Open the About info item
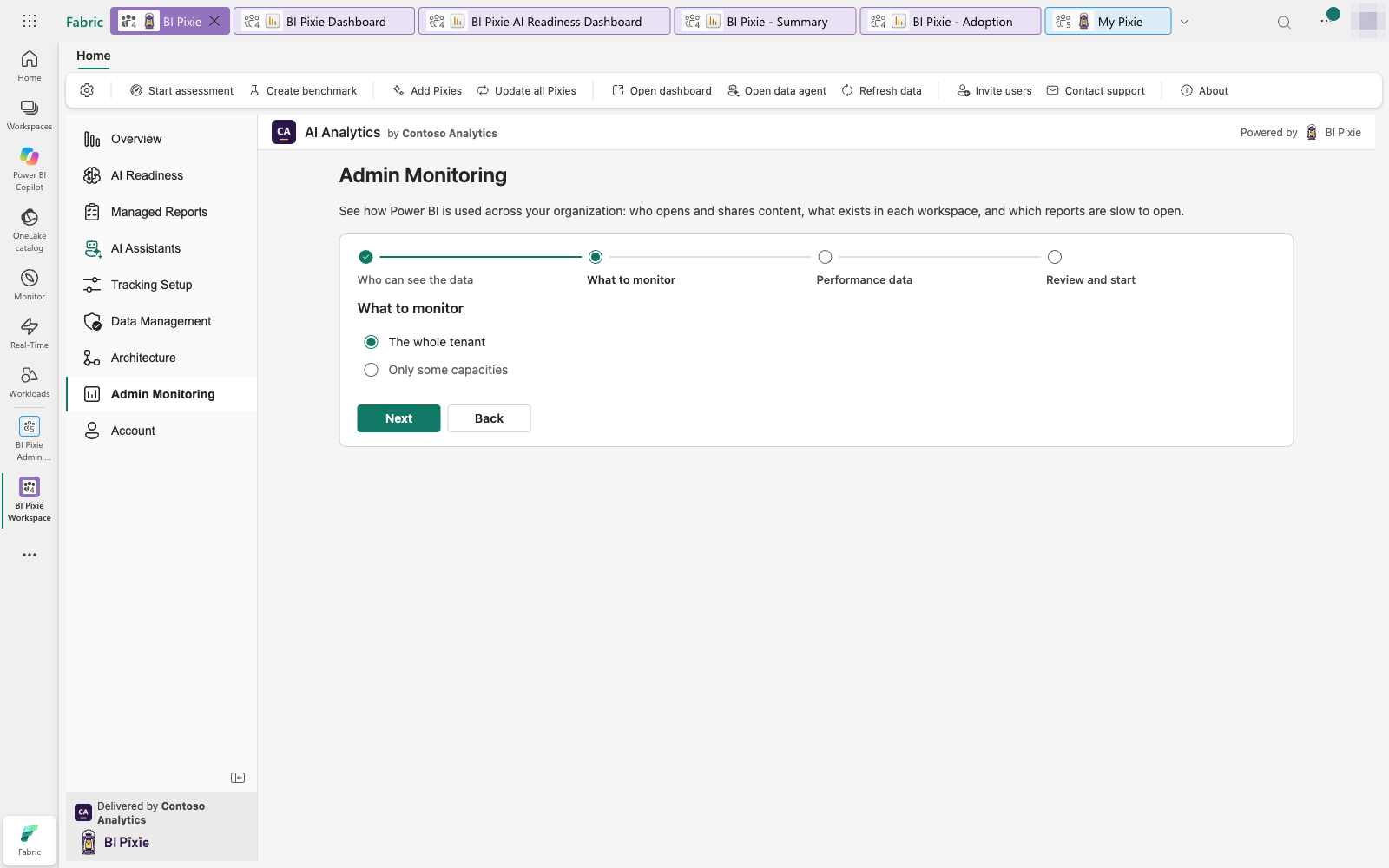This screenshot has width=1389, height=868. [x=1204, y=90]
